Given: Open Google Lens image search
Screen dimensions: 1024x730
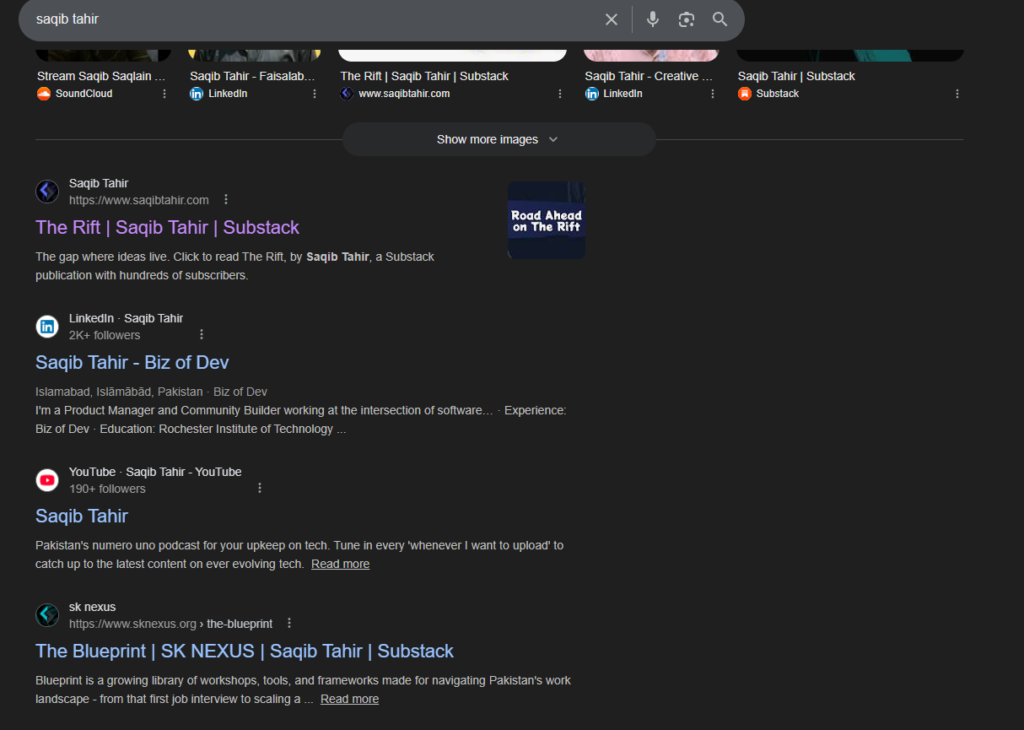Looking at the screenshot, I should point(686,20).
